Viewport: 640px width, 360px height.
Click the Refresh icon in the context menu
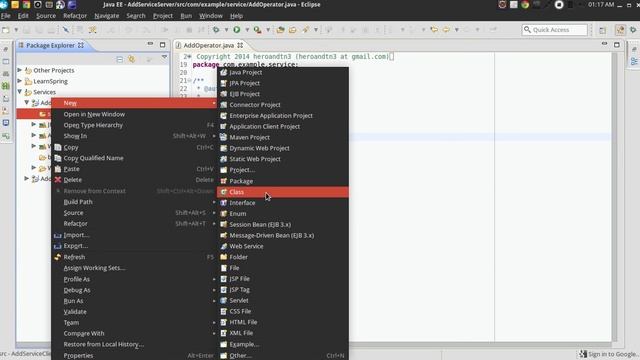tap(58, 257)
